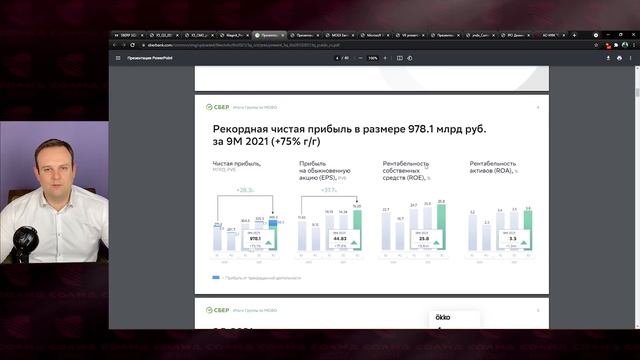Close the X5_Q3 browser tab
640x360 pixels.
[177, 35]
